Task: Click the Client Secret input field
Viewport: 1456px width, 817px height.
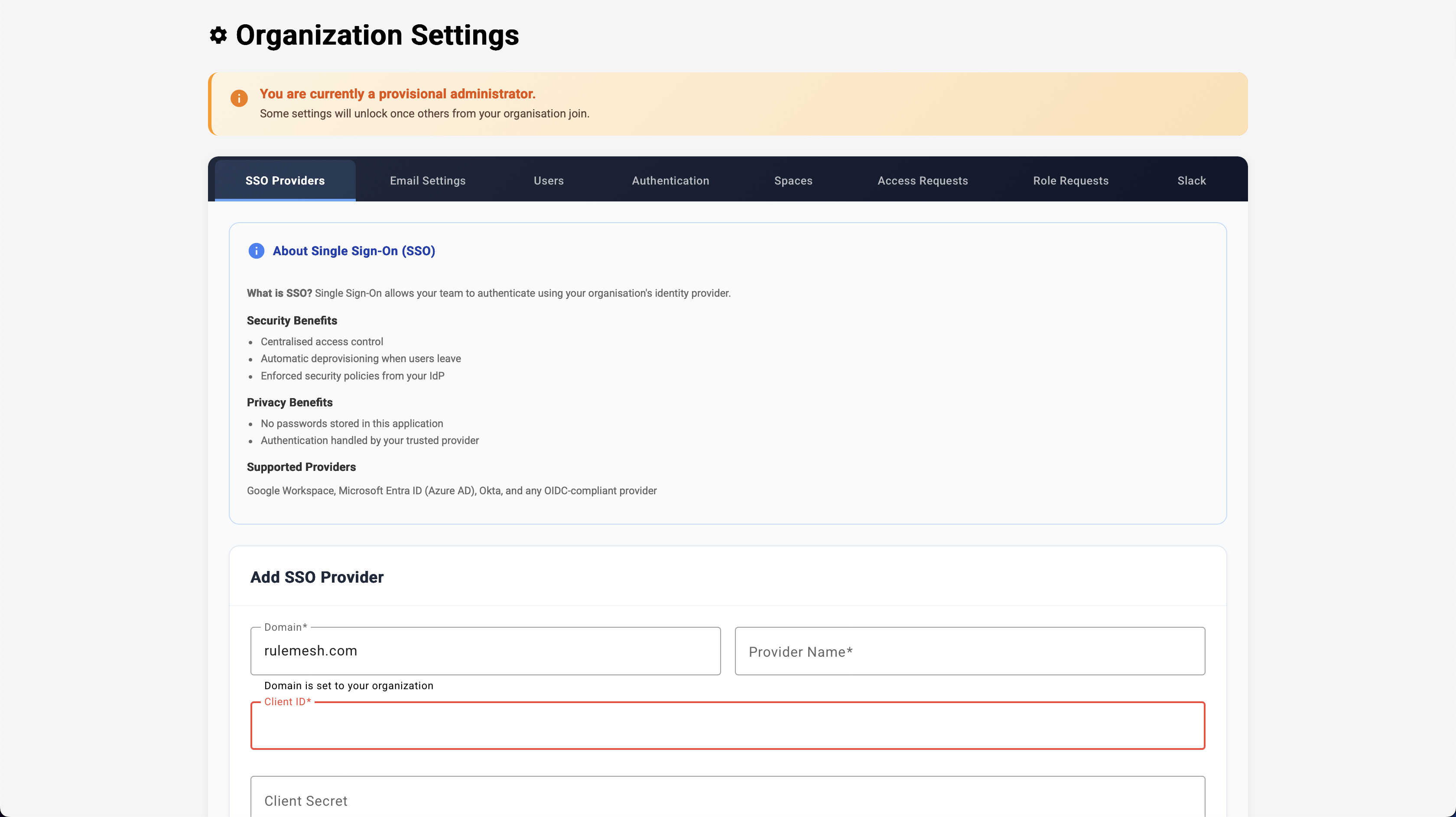Action: tap(728, 801)
